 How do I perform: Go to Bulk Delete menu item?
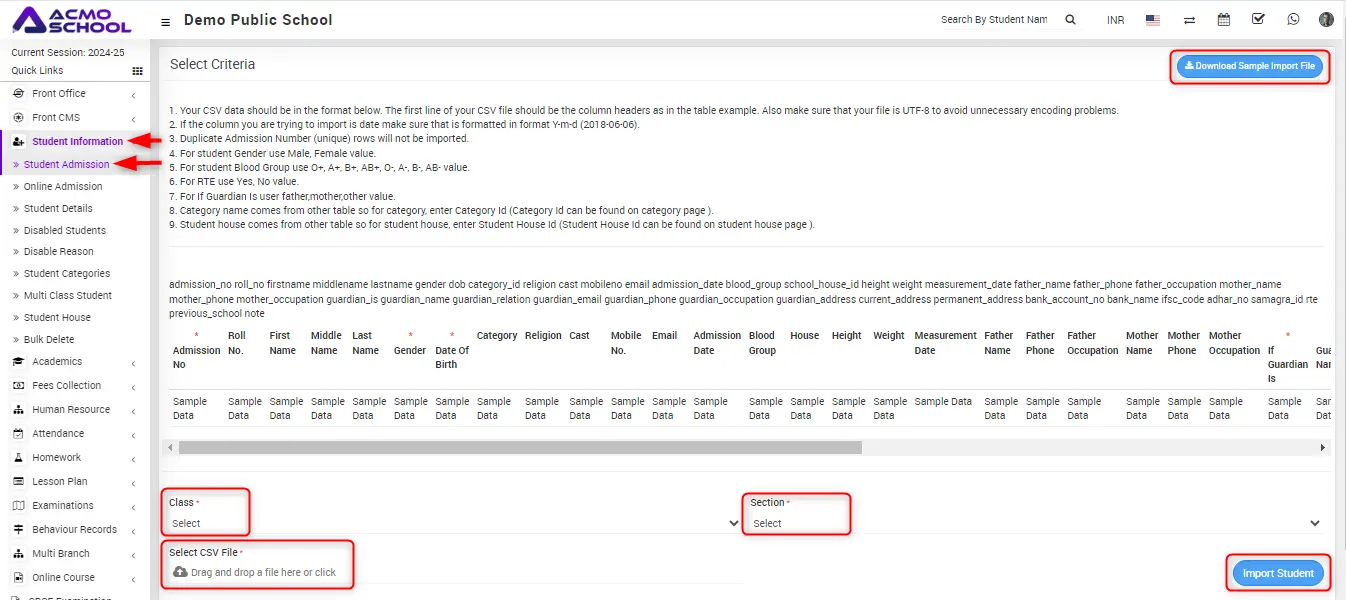pyautogui.click(x=49, y=340)
